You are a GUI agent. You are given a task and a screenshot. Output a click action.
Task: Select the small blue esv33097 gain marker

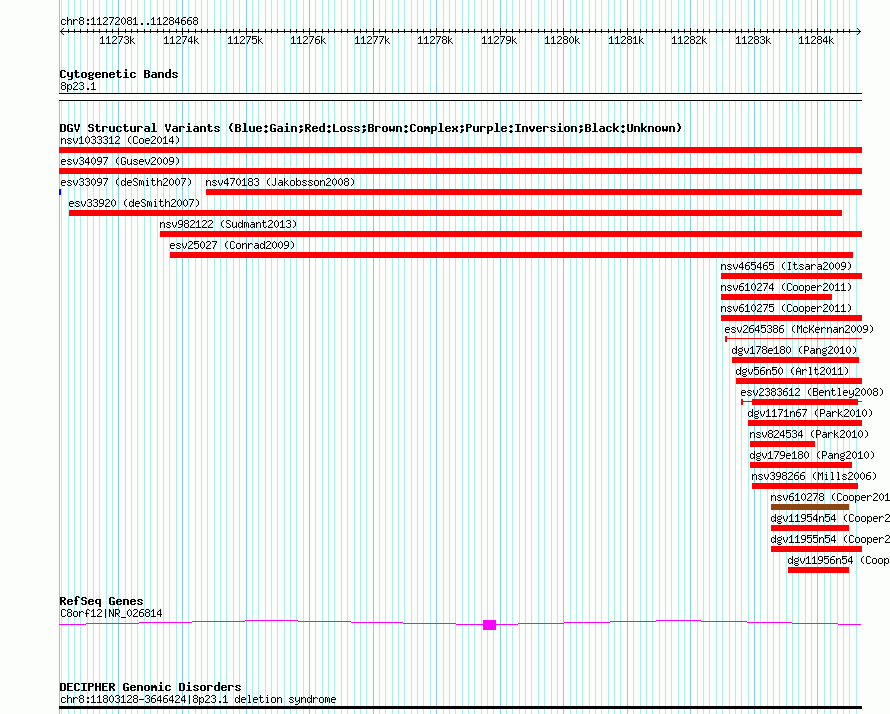coord(61,191)
